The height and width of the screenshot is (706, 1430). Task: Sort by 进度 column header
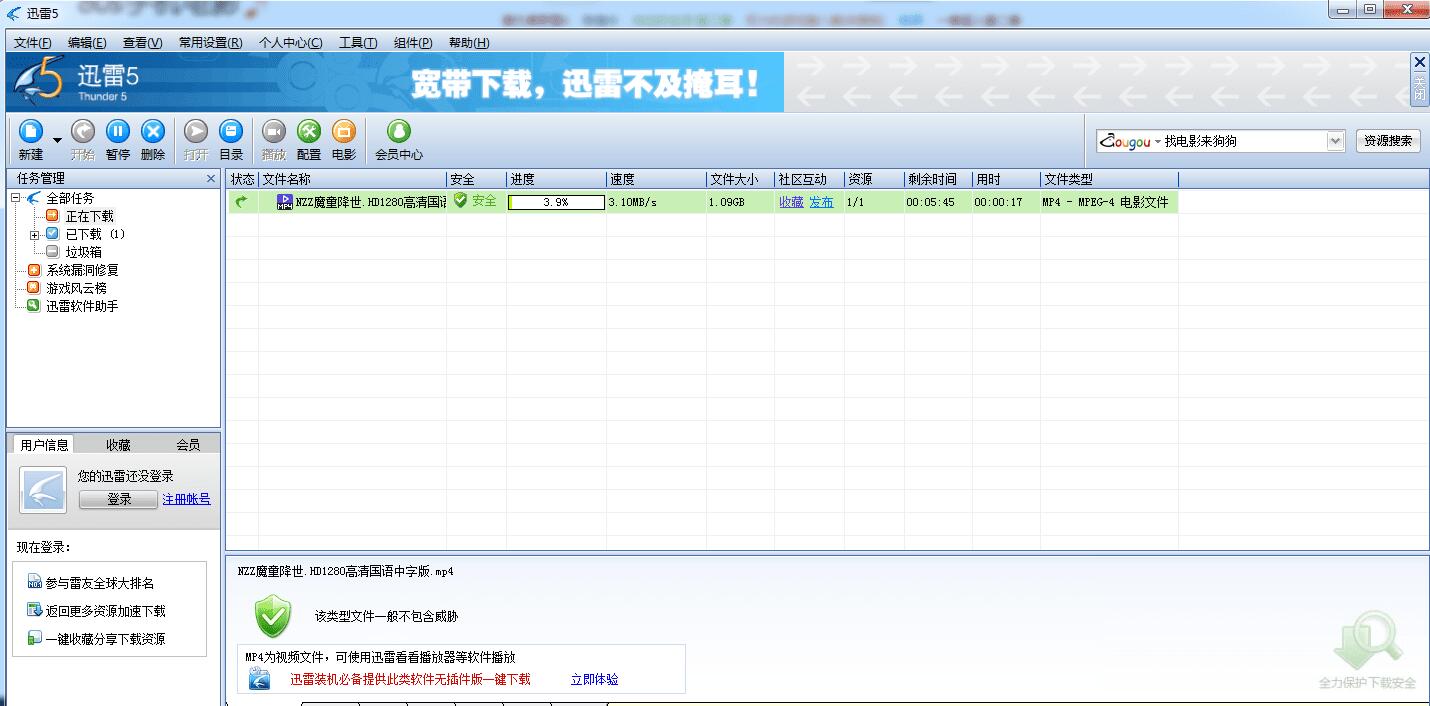(556, 179)
